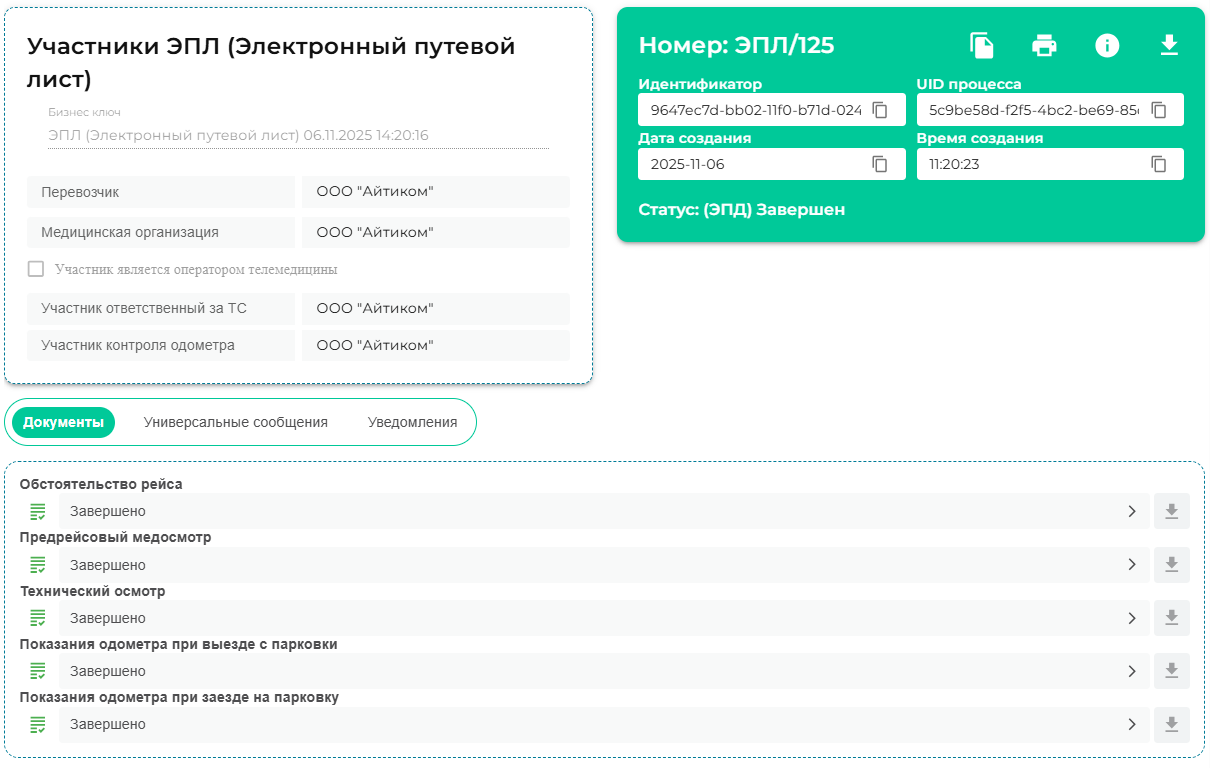This screenshot has height=768, width=1210.
Task: Print the ЭПЛ/125 waybill
Action: (1044, 45)
